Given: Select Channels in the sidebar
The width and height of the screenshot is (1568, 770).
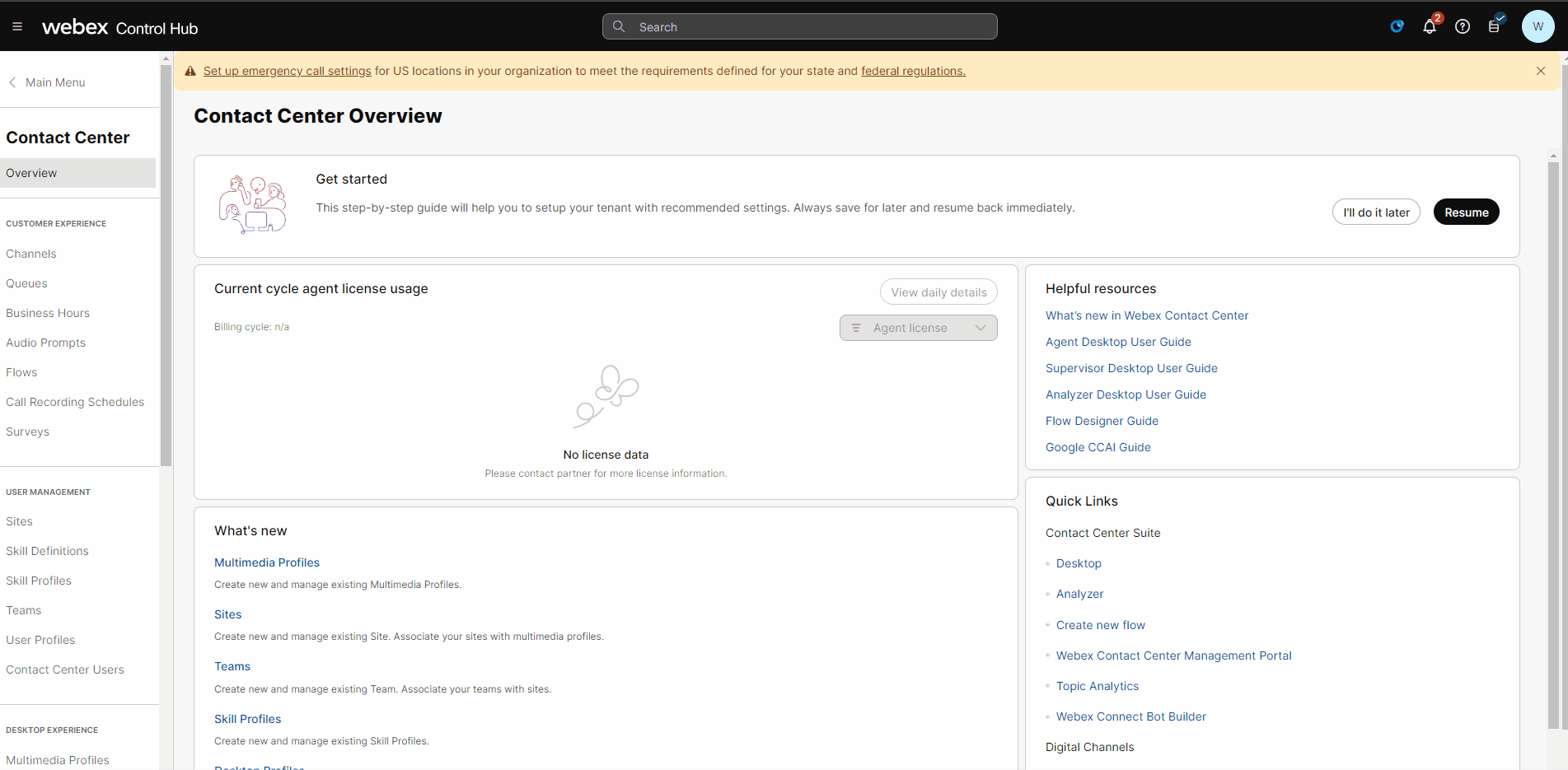Looking at the screenshot, I should point(31,254).
